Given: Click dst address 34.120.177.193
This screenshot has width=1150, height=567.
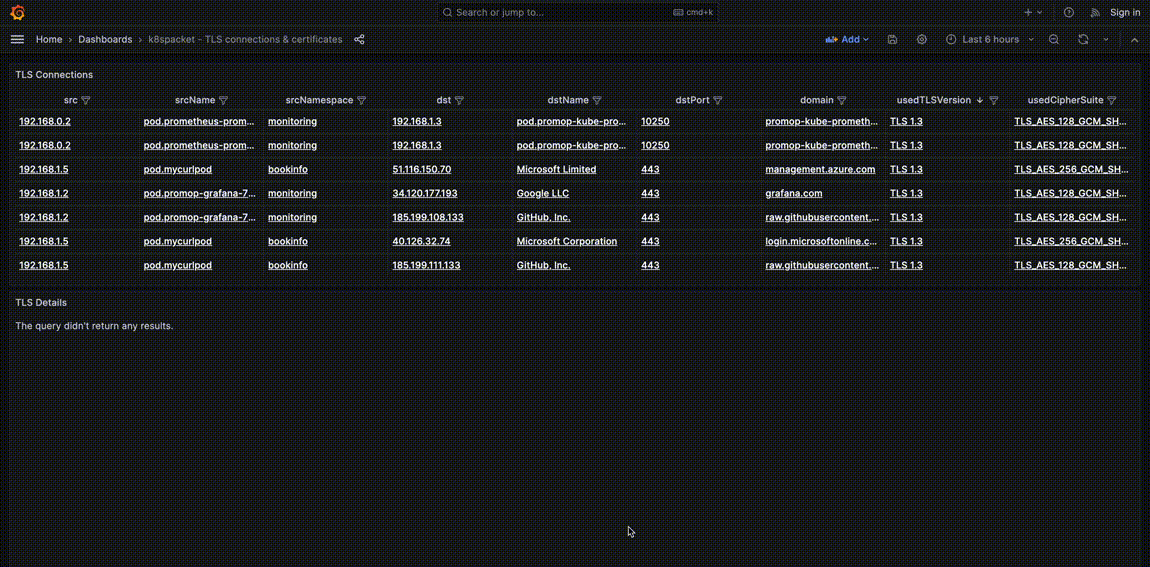Looking at the screenshot, I should (x=425, y=194).
